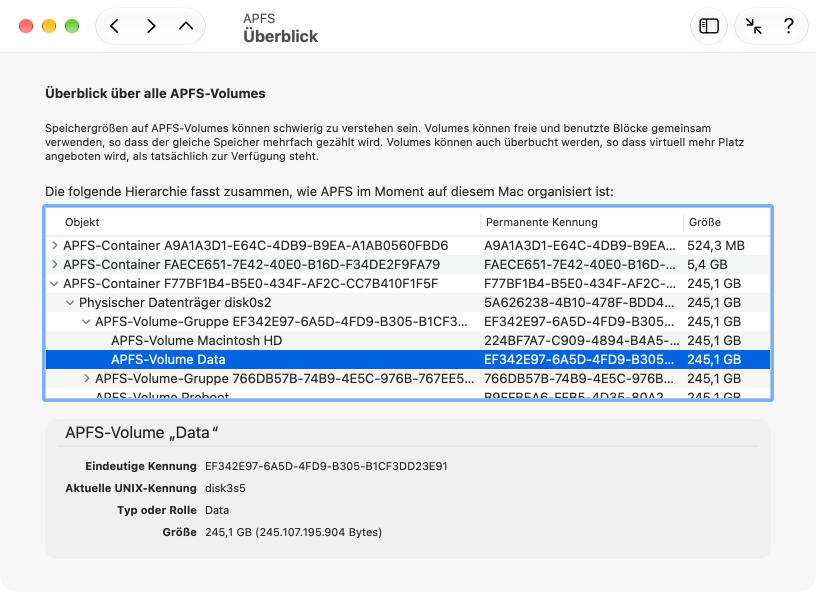Viewport: 816px width, 592px height.
Task: Click the disk3s5 UNIX identifier value
Action: [x=225, y=488]
